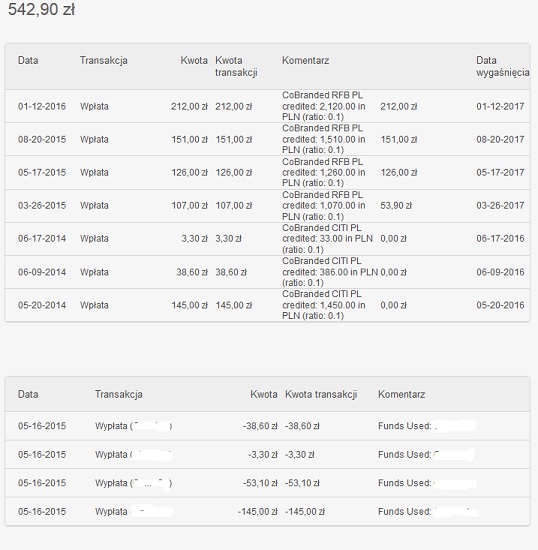The width and height of the screenshot is (538, 550).
Task: Select the 01-12-2016 deposit row date
Action: click(42, 106)
